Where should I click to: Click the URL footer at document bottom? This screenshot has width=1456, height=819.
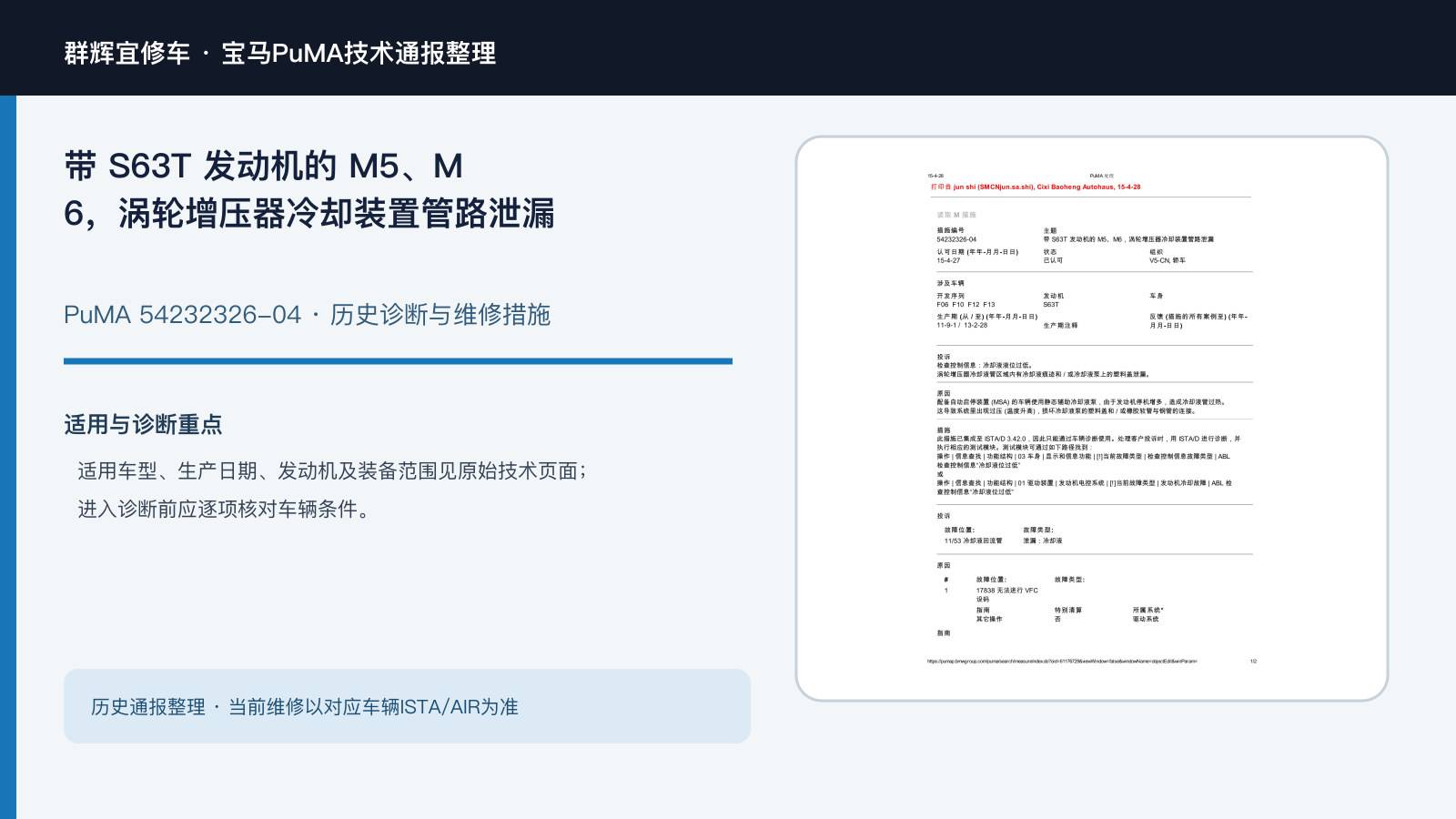pos(1062,662)
